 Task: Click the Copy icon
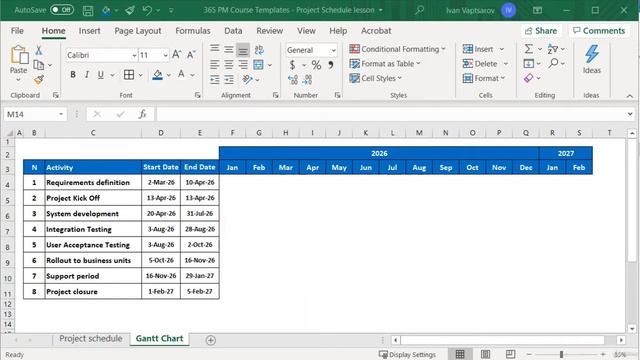pyautogui.click(x=39, y=64)
